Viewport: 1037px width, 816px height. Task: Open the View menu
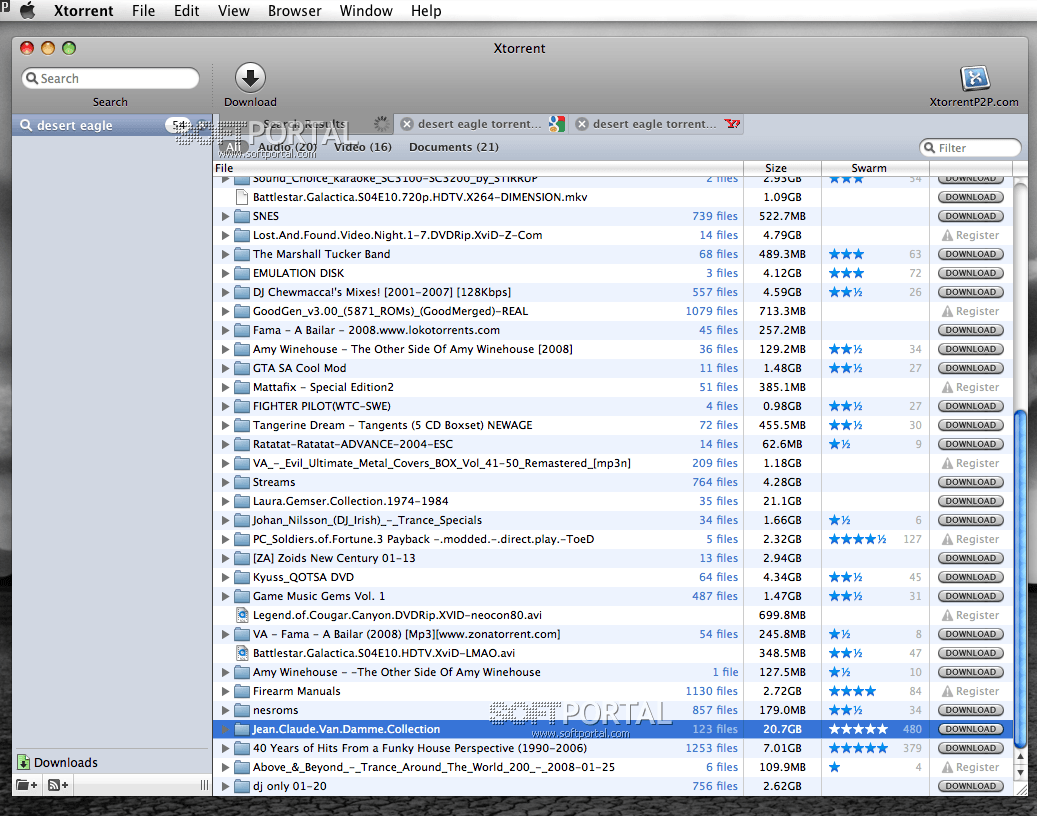233,11
